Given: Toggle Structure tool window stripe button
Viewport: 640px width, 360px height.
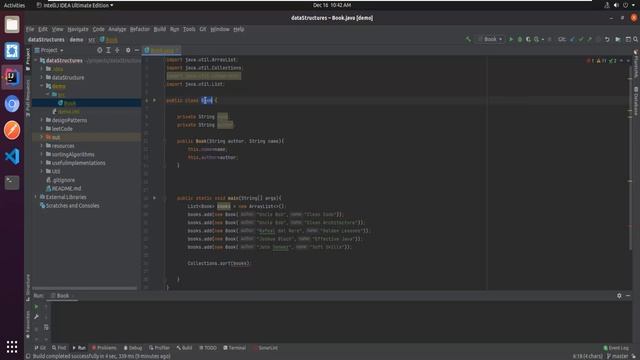Looking at the screenshot, I should coord(28,287).
